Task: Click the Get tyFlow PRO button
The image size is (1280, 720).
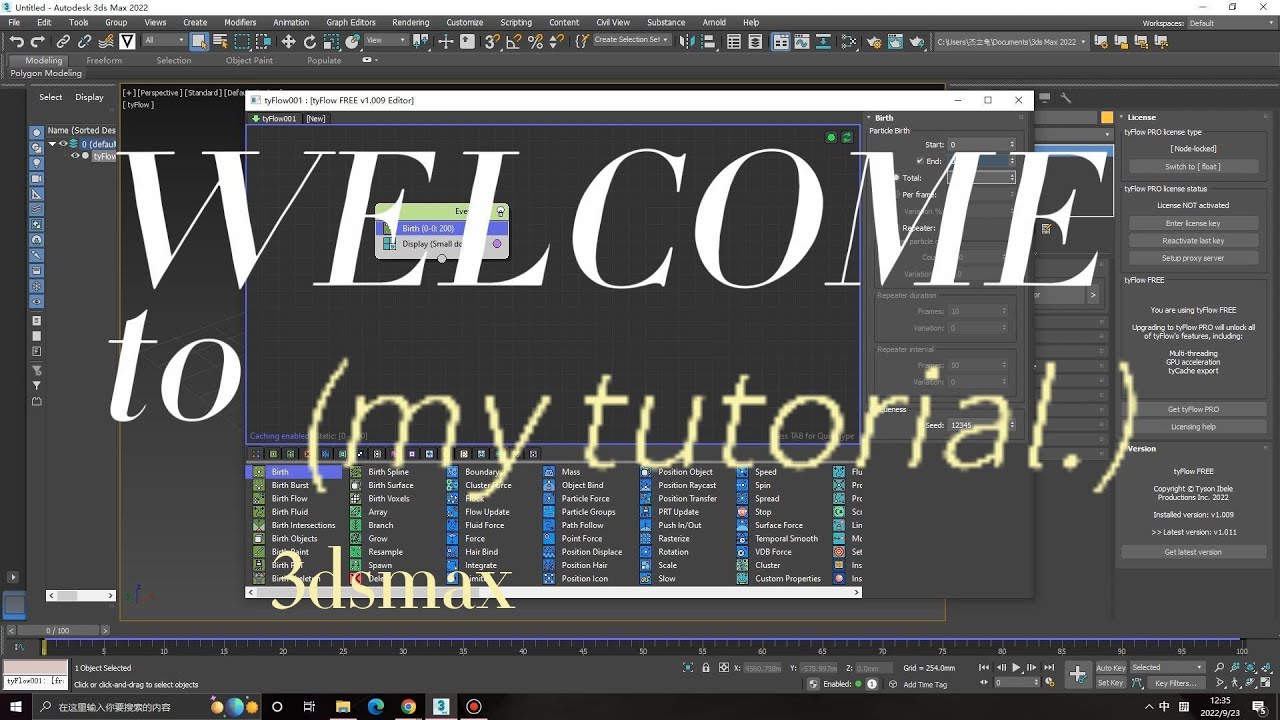Action: point(1193,409)
